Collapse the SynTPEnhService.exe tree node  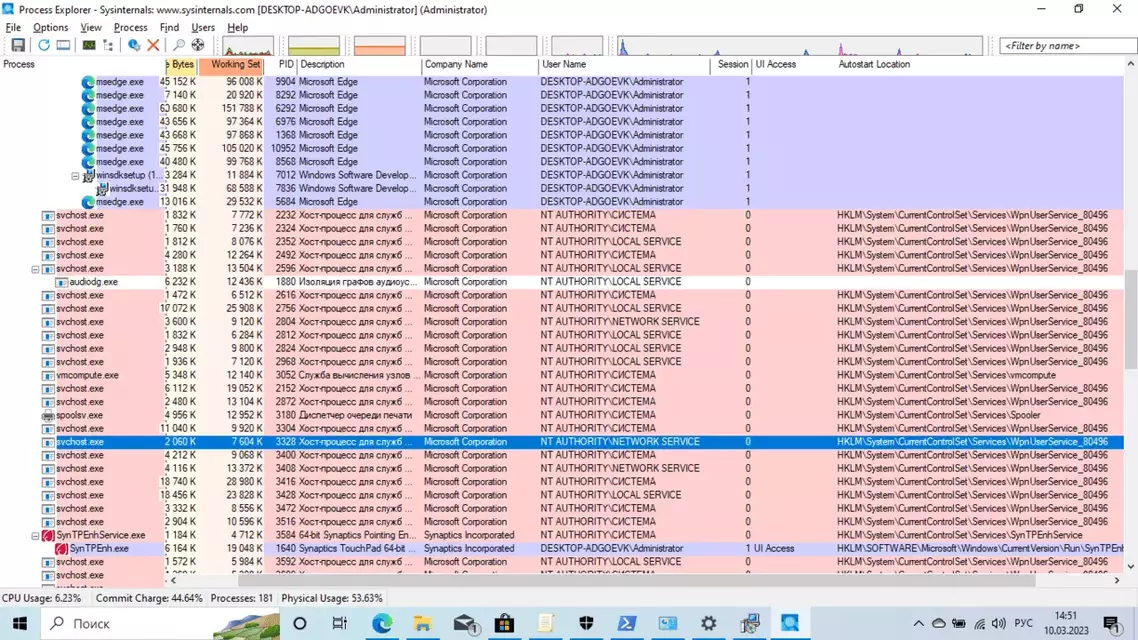tap(35, 536)
